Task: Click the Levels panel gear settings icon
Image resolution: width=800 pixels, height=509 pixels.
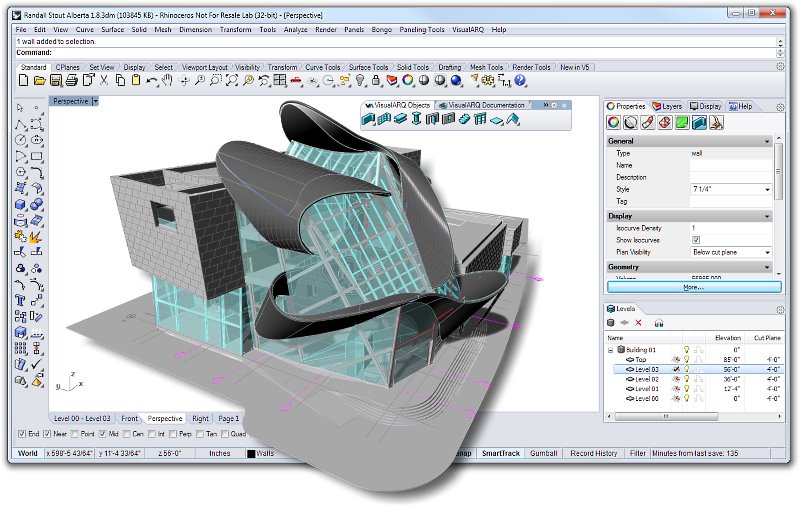Action: [x=781, y=309]
